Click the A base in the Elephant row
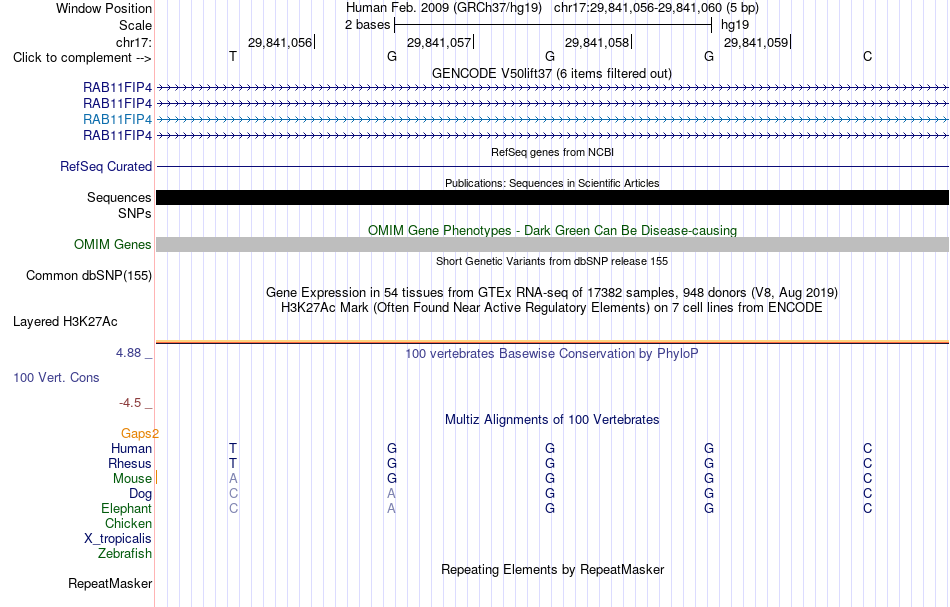Screen dimensions: 950x607 (x=391, y=508)
